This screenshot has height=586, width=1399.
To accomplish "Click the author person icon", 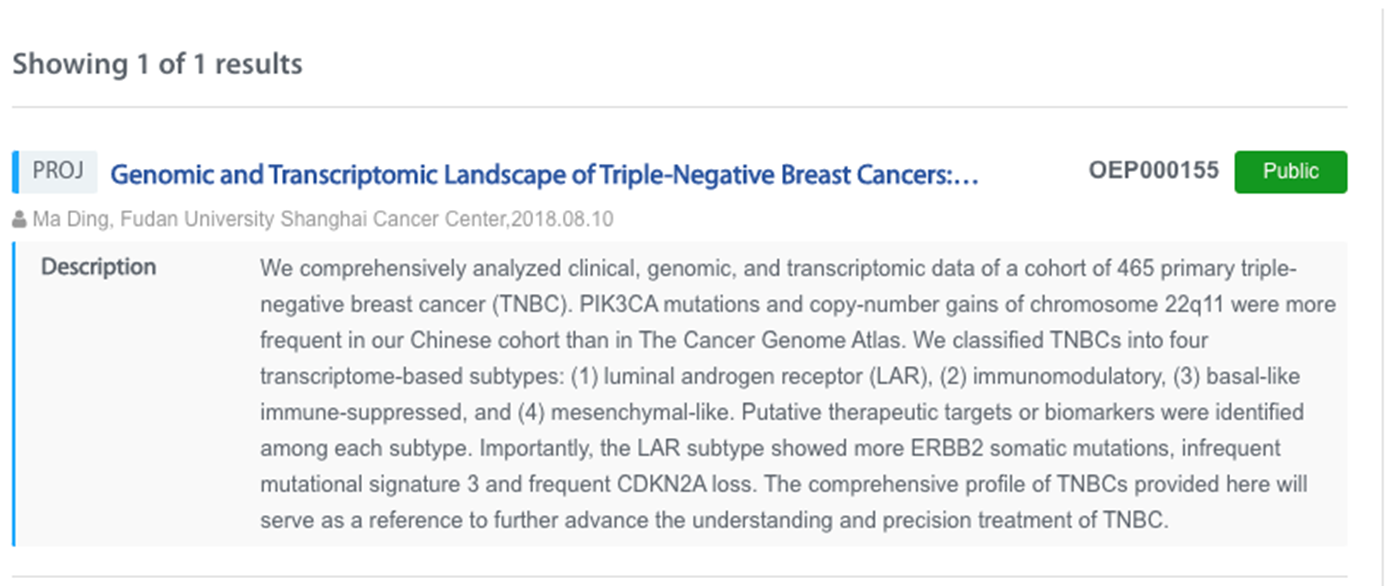I will click(x=20, y=220).
